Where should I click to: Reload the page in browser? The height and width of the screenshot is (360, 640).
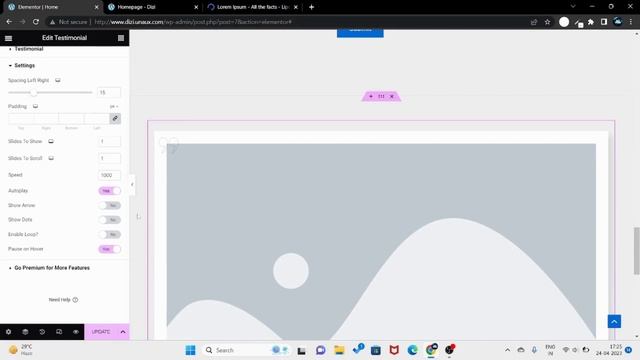(x=36, y=22)
